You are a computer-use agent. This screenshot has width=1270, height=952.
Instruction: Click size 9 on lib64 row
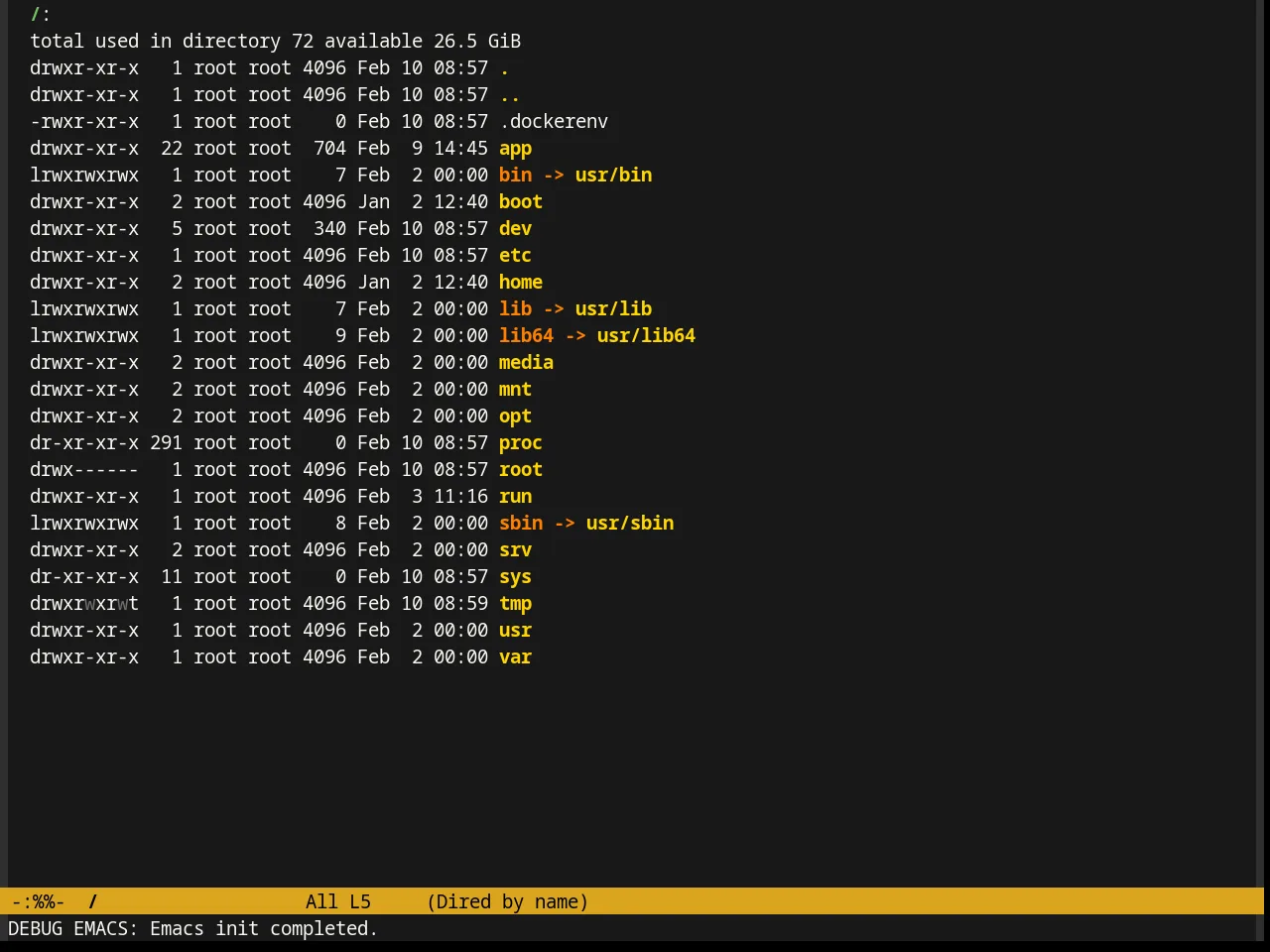[x=340, y=336]
